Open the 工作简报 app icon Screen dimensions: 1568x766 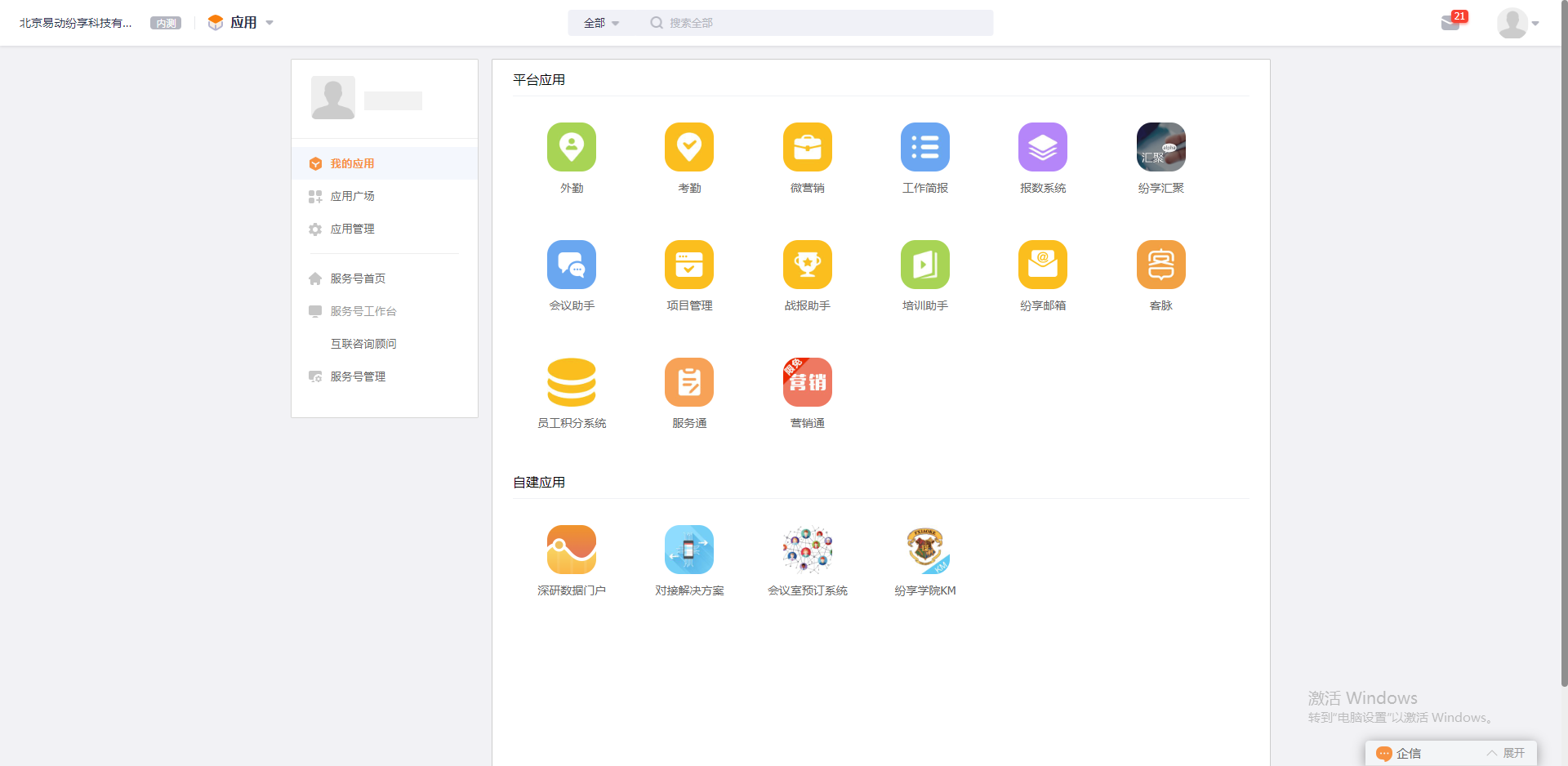[x=925, y=147]
